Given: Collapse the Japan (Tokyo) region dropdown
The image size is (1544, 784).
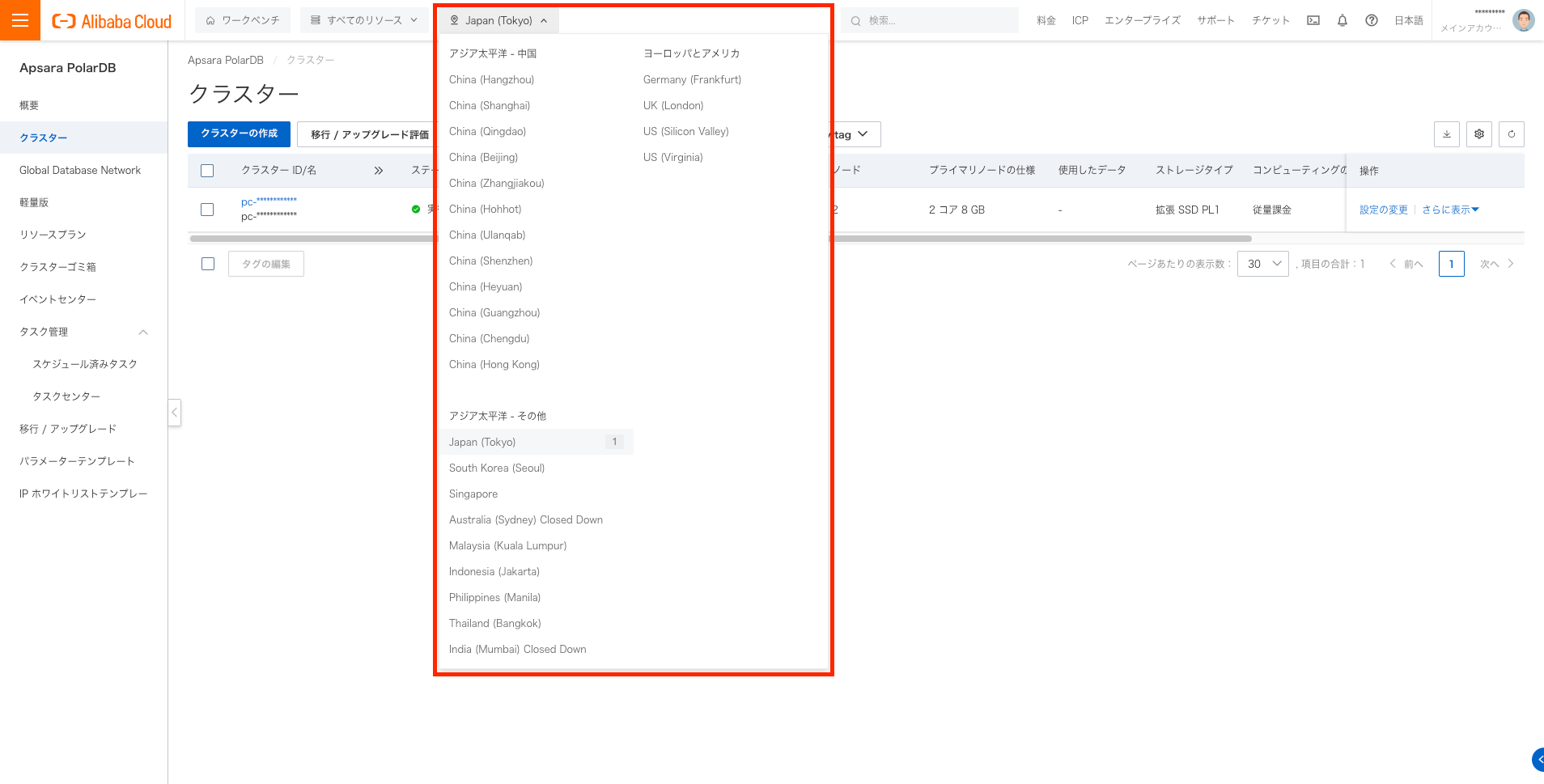Looking at the screenshot, I should coord(498,20).
